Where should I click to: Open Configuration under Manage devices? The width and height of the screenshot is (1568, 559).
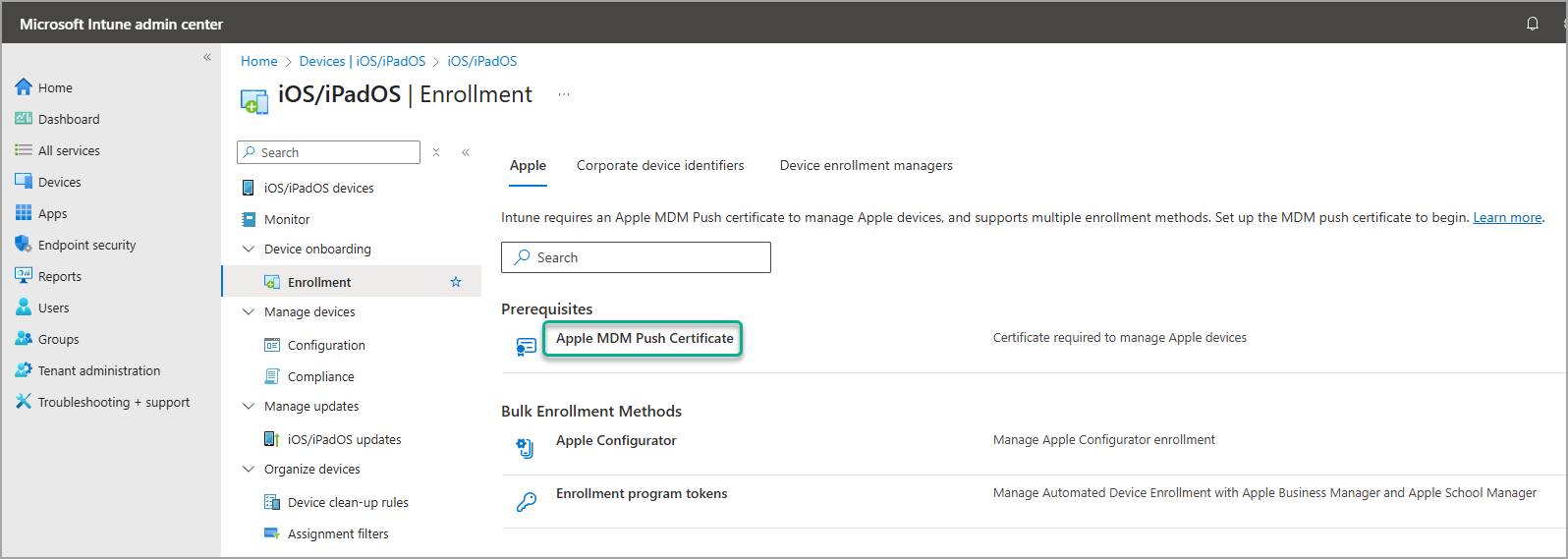326,345
